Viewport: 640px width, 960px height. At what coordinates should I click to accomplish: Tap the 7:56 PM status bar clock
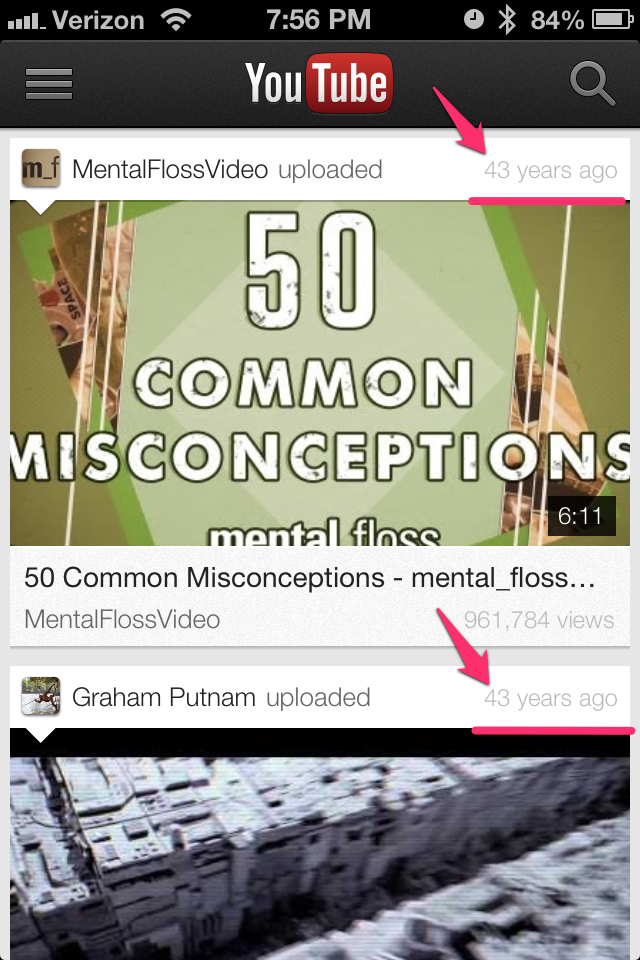click(318, 20)
